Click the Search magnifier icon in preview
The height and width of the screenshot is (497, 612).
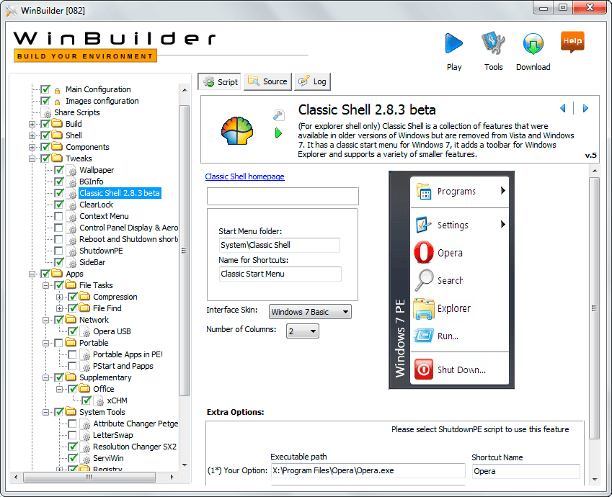click(x=423, y=280)
